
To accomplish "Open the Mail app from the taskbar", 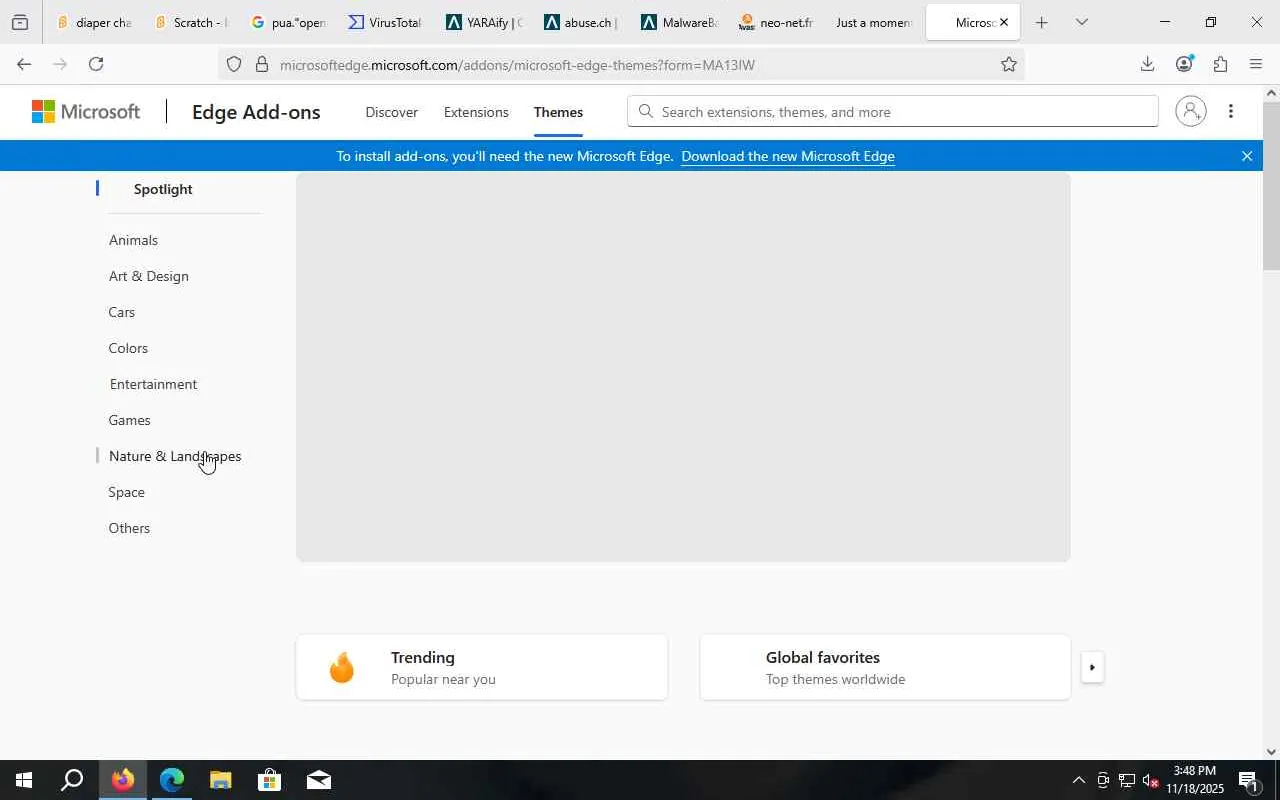I will click(319, 780).
